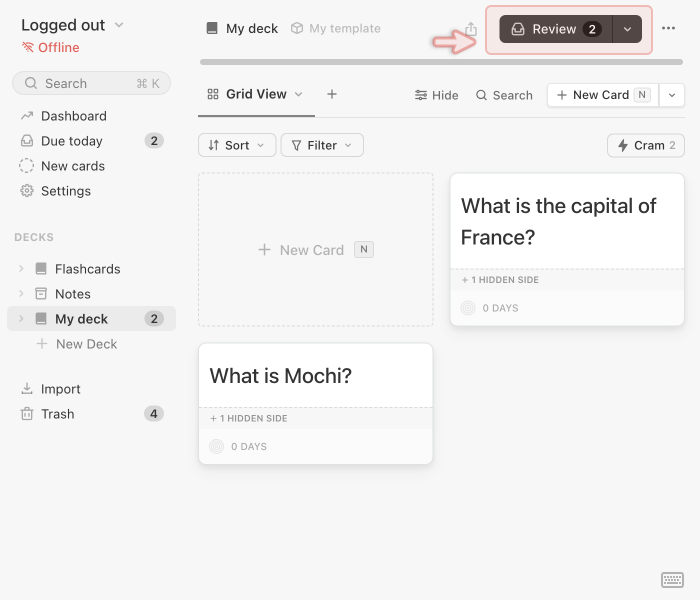Open the three-dot more options menu

tap(669, 29)
